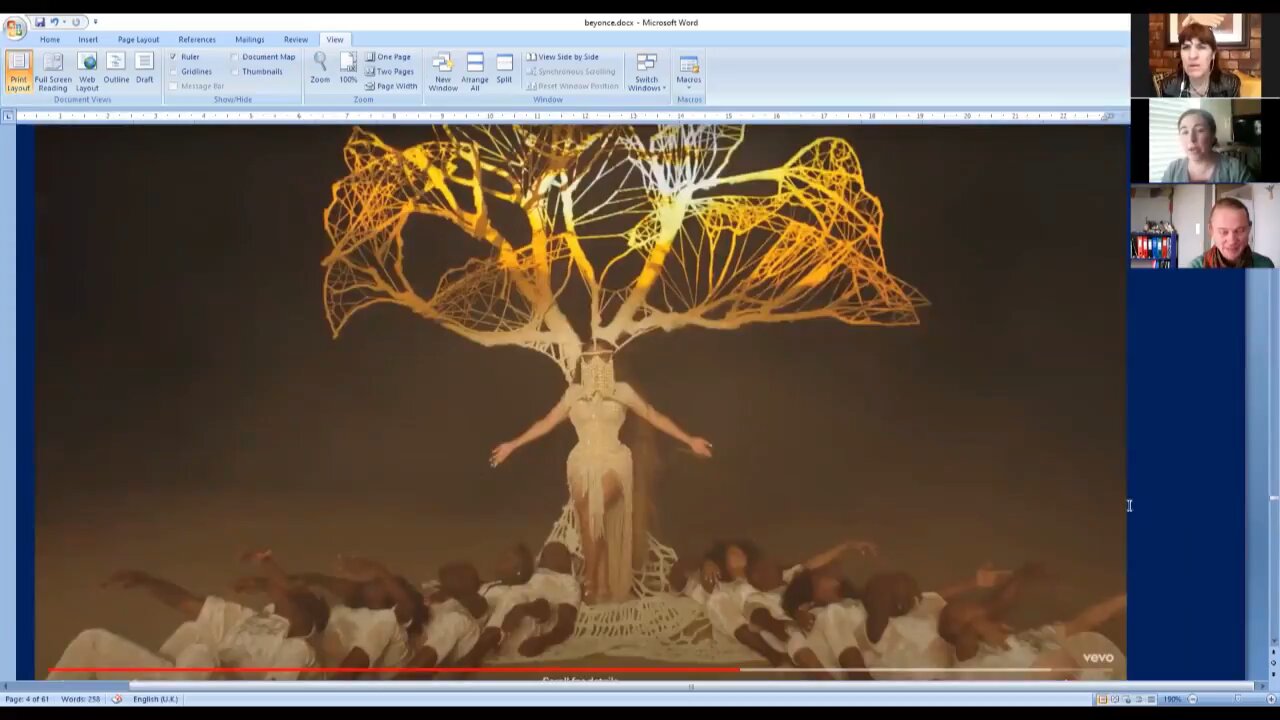Select Print Layout view
This screenshot has width=1280, height=720.
18,71
